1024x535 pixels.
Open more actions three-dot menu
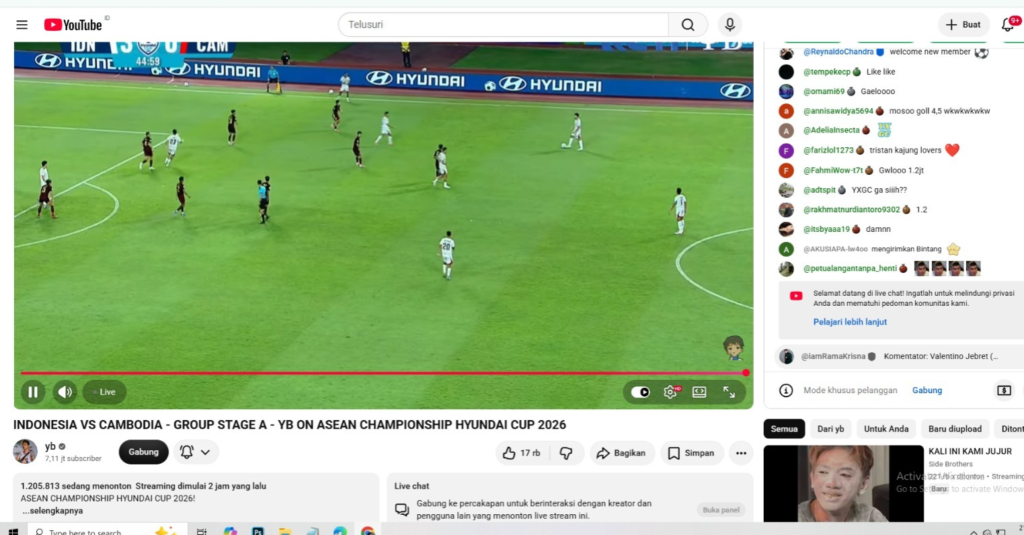pos(741,453)
